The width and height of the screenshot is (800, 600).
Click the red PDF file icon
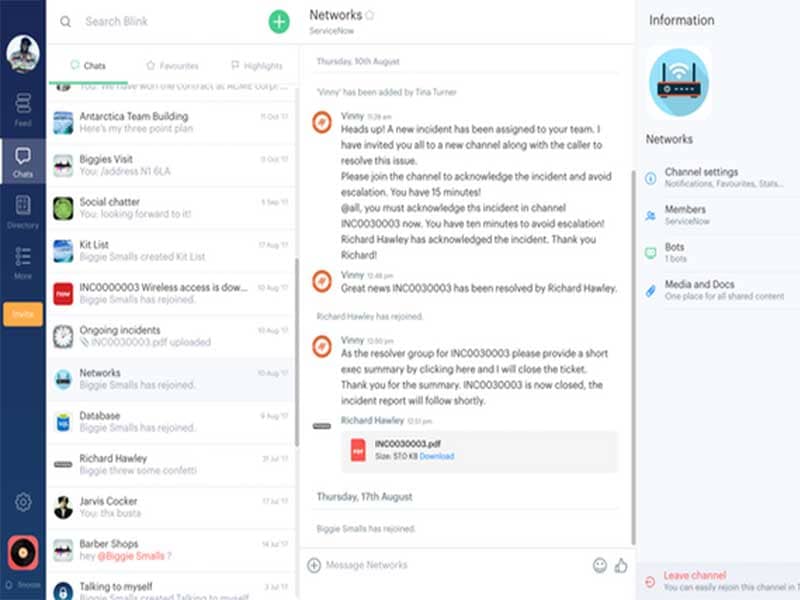pos(358,451)
